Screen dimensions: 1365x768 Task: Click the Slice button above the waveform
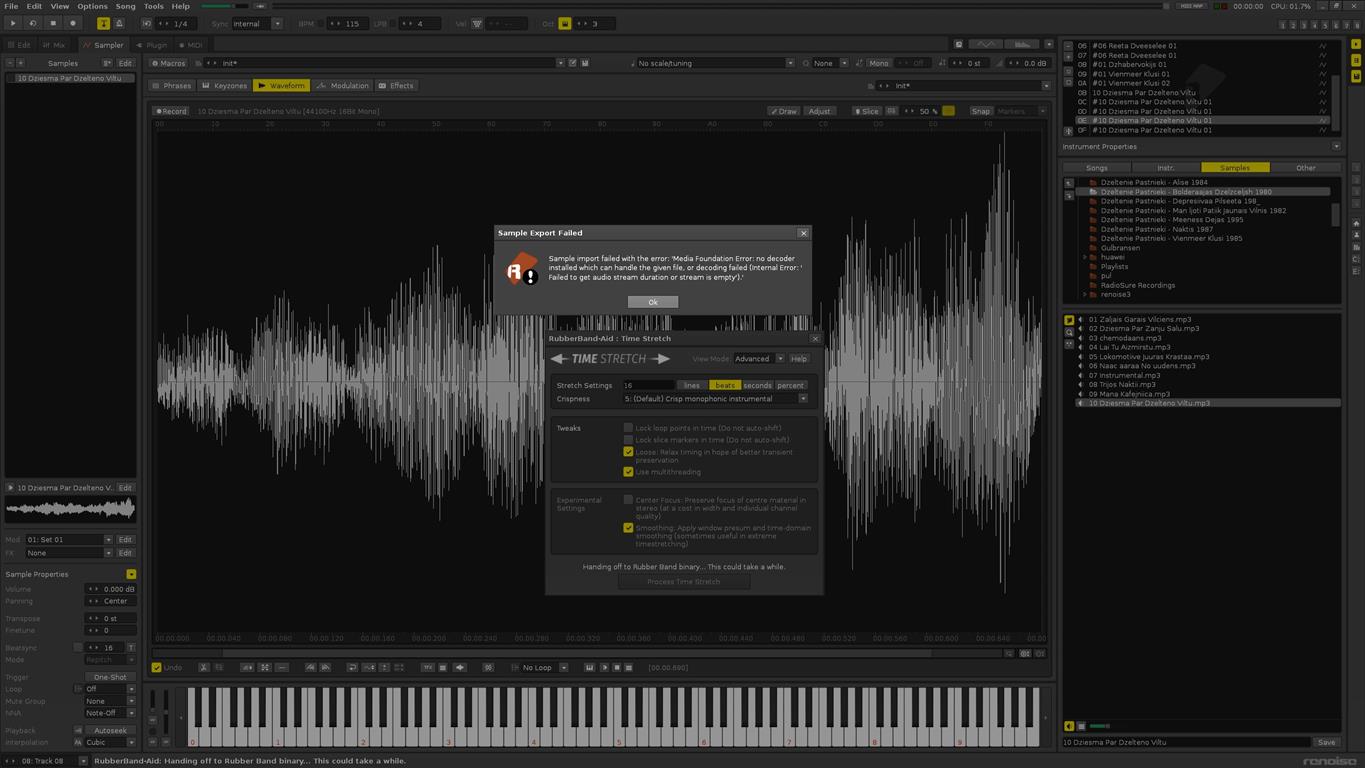tap(867, 111)
